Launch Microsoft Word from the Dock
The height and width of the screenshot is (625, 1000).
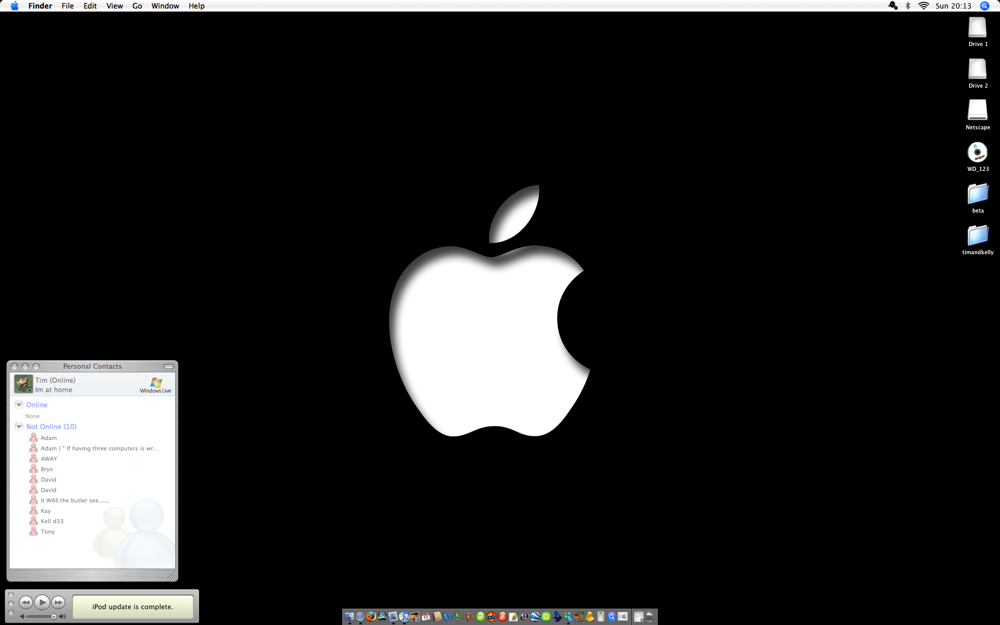click(448, 616)
